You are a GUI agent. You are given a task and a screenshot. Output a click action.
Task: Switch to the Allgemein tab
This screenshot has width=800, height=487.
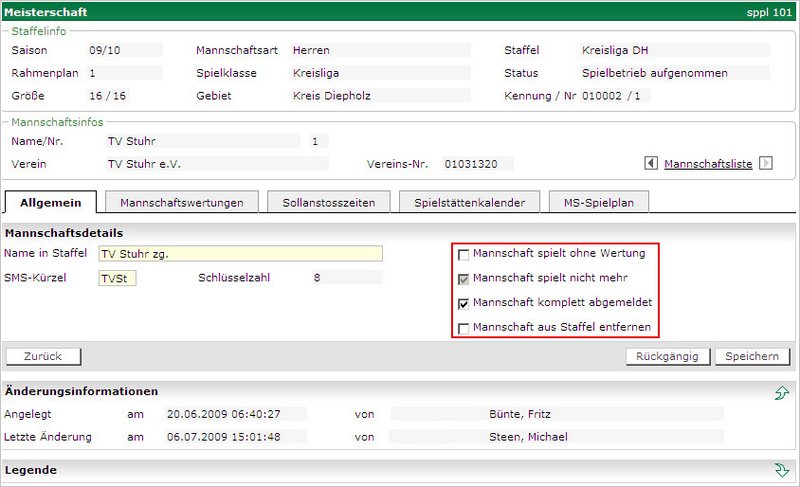click(50, 202)
